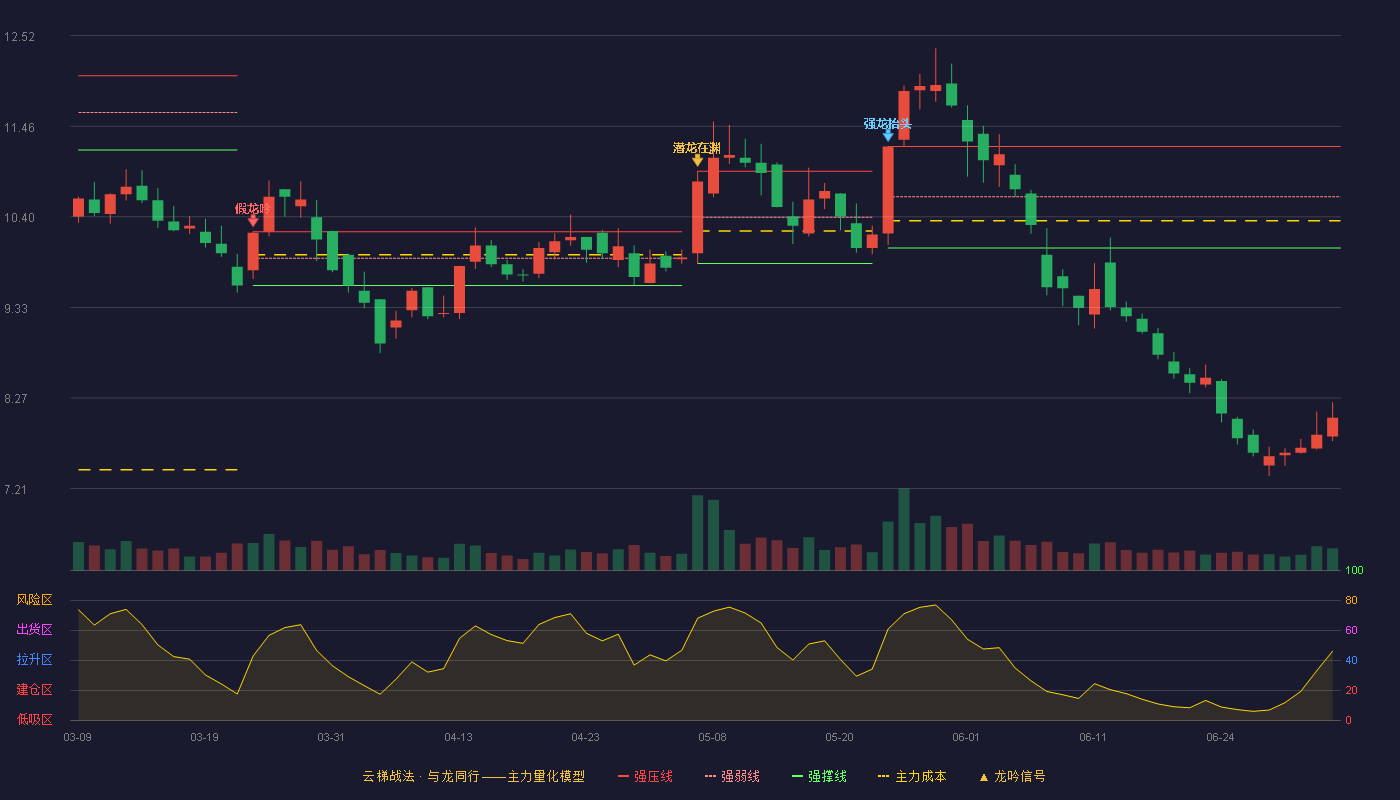Select the 风险区 zone label
This screenshot has height=800, width=1400.
pyautogui.click(x=34, y=600)
